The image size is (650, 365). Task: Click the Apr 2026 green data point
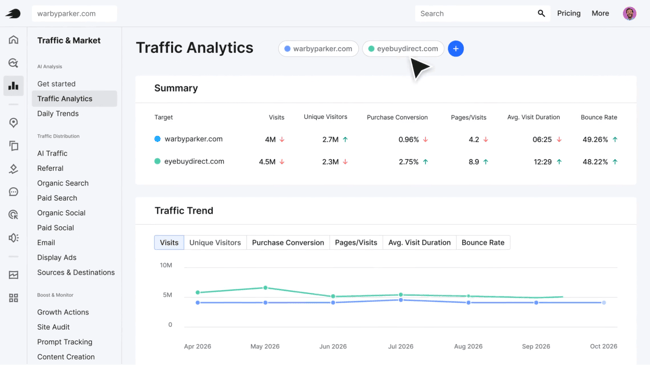pos(198,292)
